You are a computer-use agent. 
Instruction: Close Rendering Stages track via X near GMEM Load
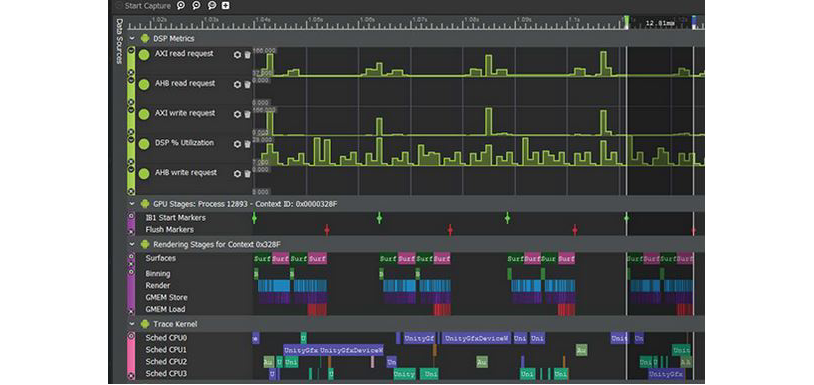click(131, 311)
